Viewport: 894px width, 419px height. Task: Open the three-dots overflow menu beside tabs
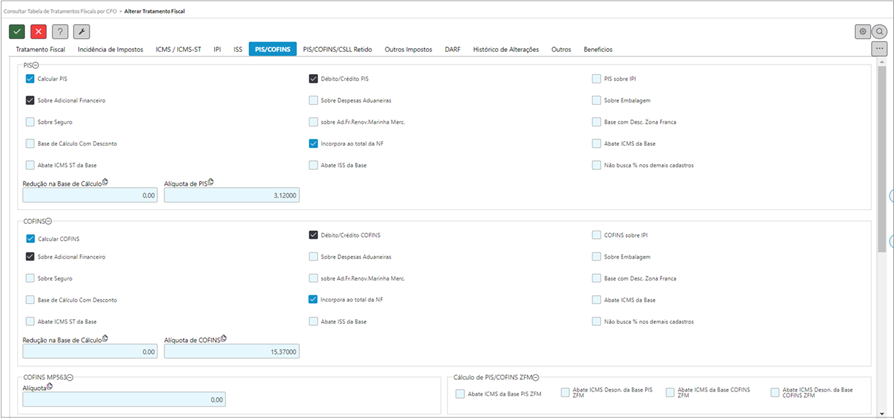point(879,49)
